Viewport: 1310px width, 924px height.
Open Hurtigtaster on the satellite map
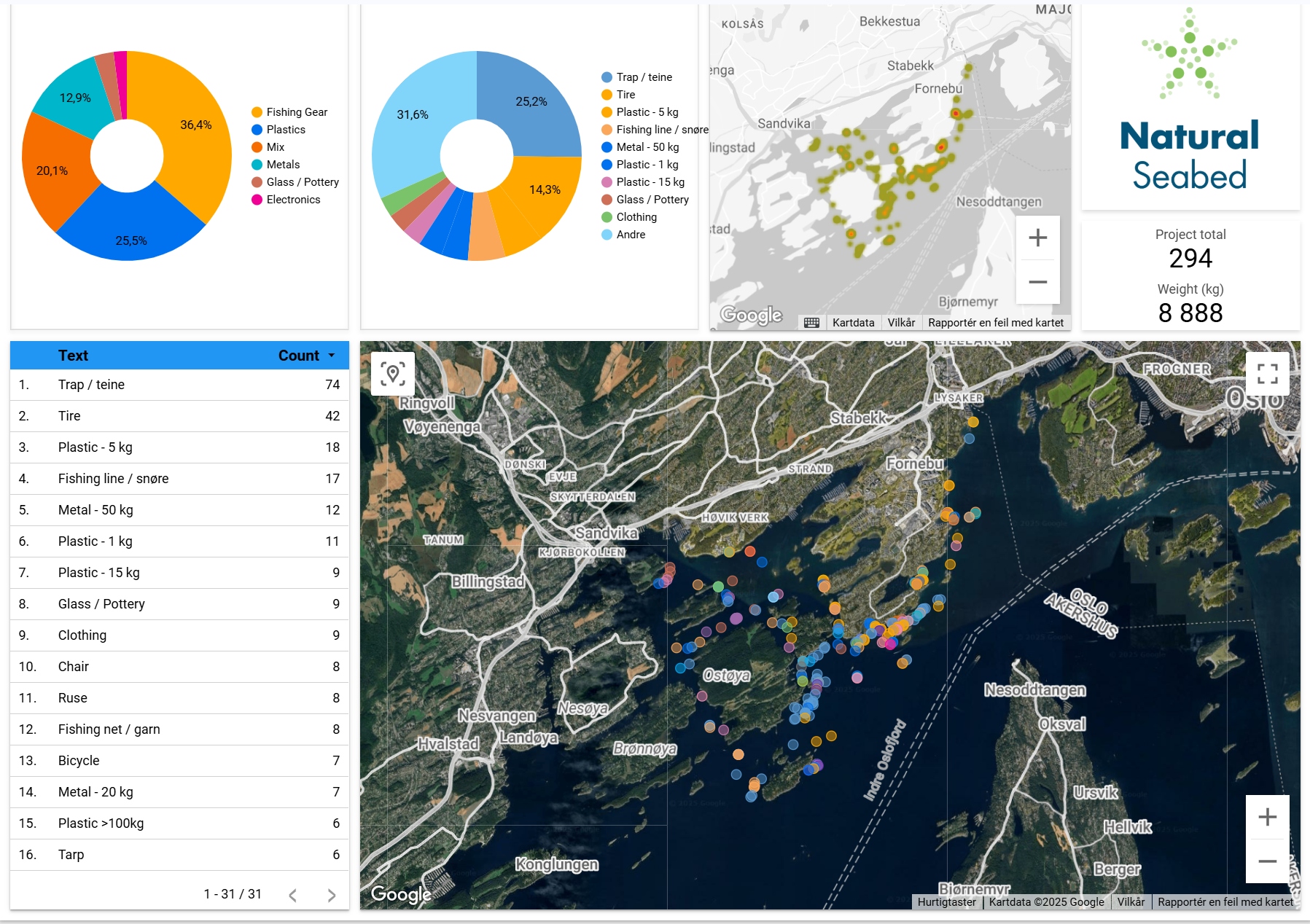[946, 902]
